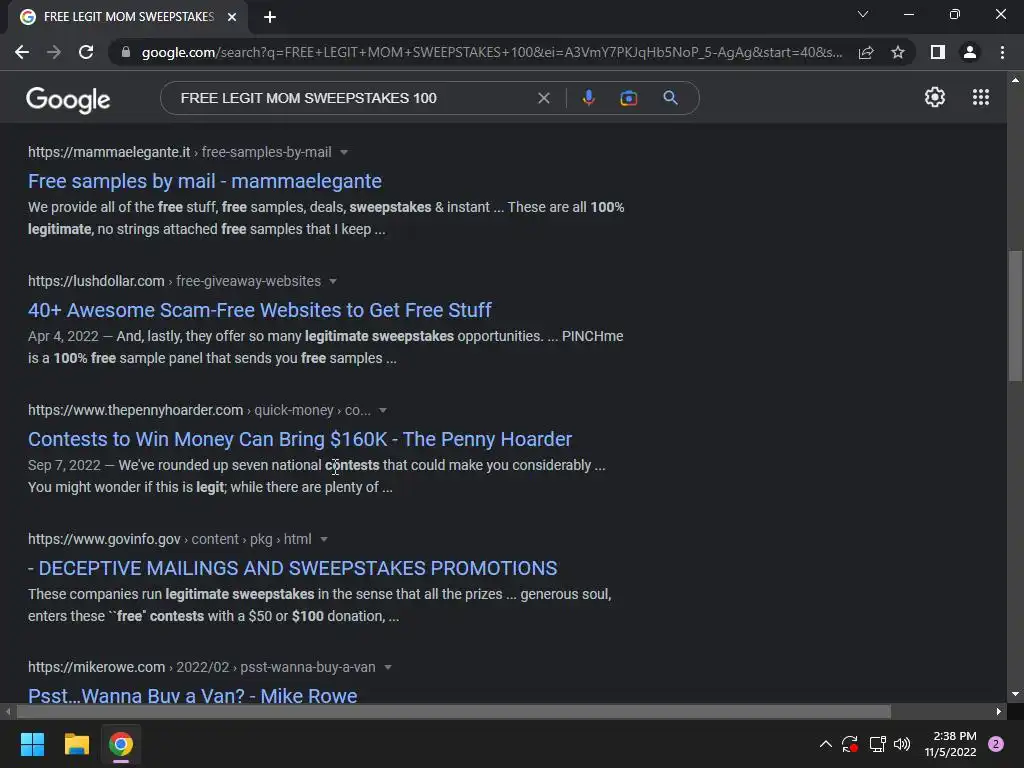Open the clock showing 2:38 PM
1024x768 pixels.
click(950, 744)
